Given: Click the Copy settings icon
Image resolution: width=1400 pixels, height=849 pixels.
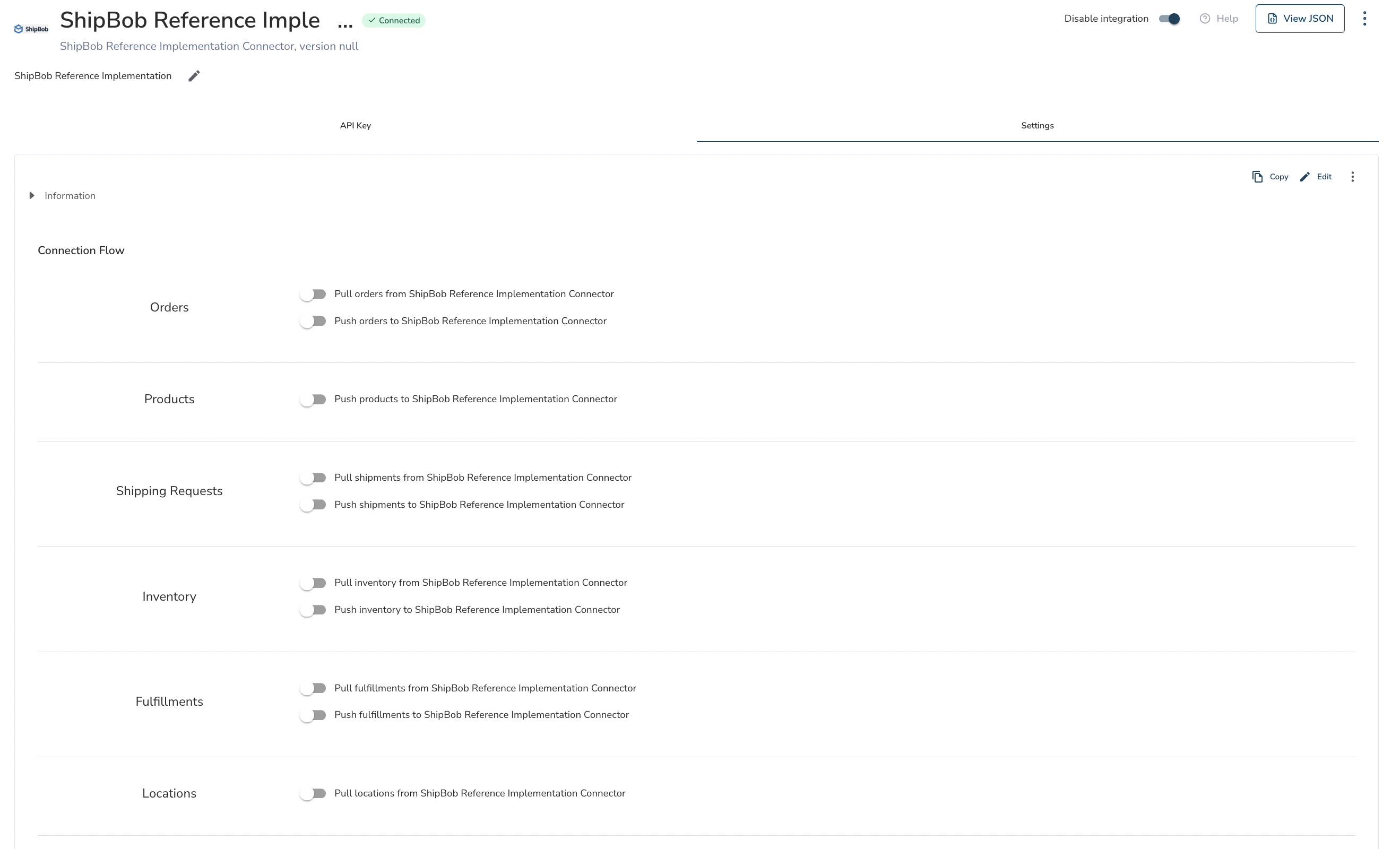Looking at the screenshot, I should pyautogui.click(x=1257, y=177).
